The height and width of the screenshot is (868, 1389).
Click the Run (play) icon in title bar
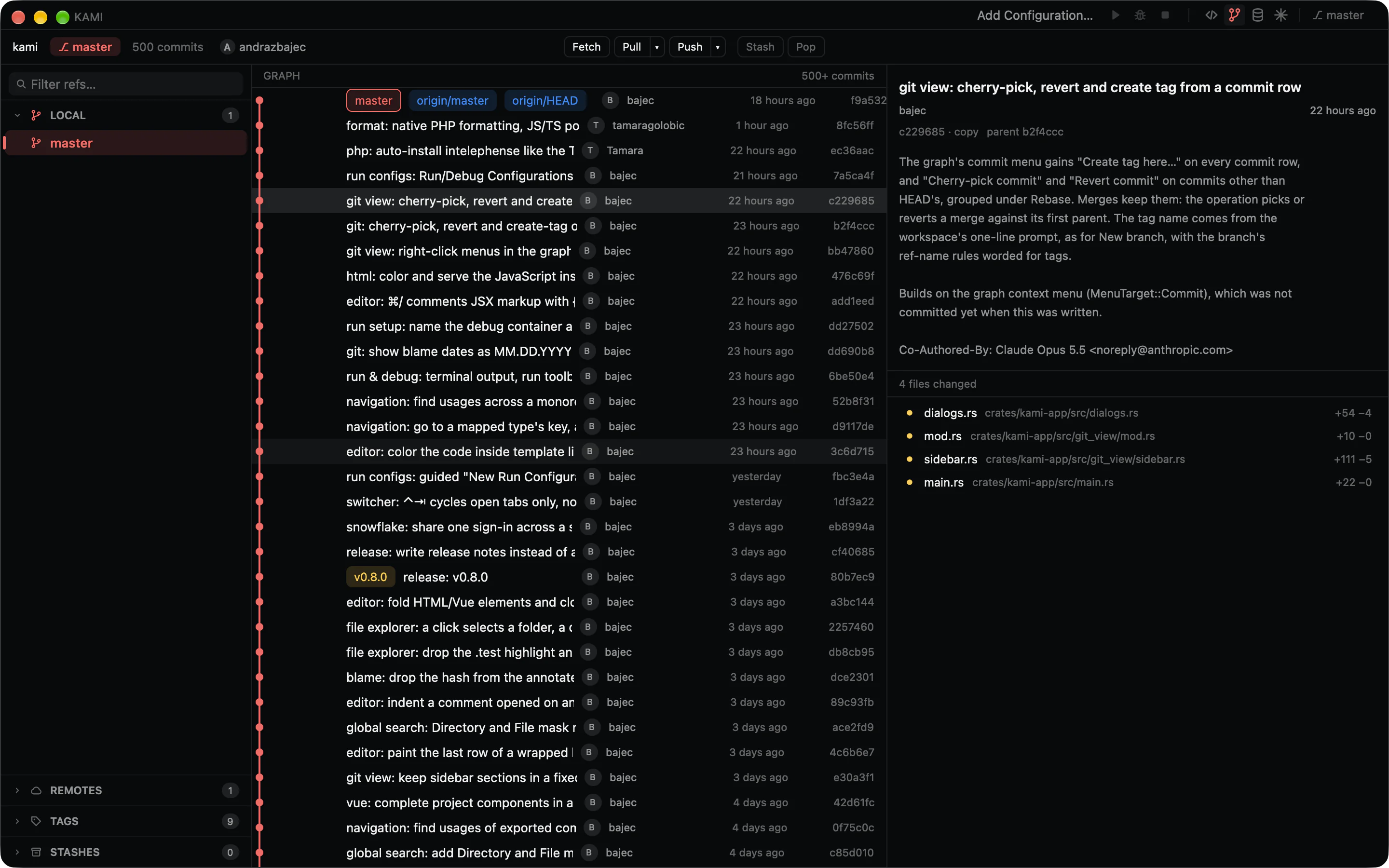[x=1115, y=15]
